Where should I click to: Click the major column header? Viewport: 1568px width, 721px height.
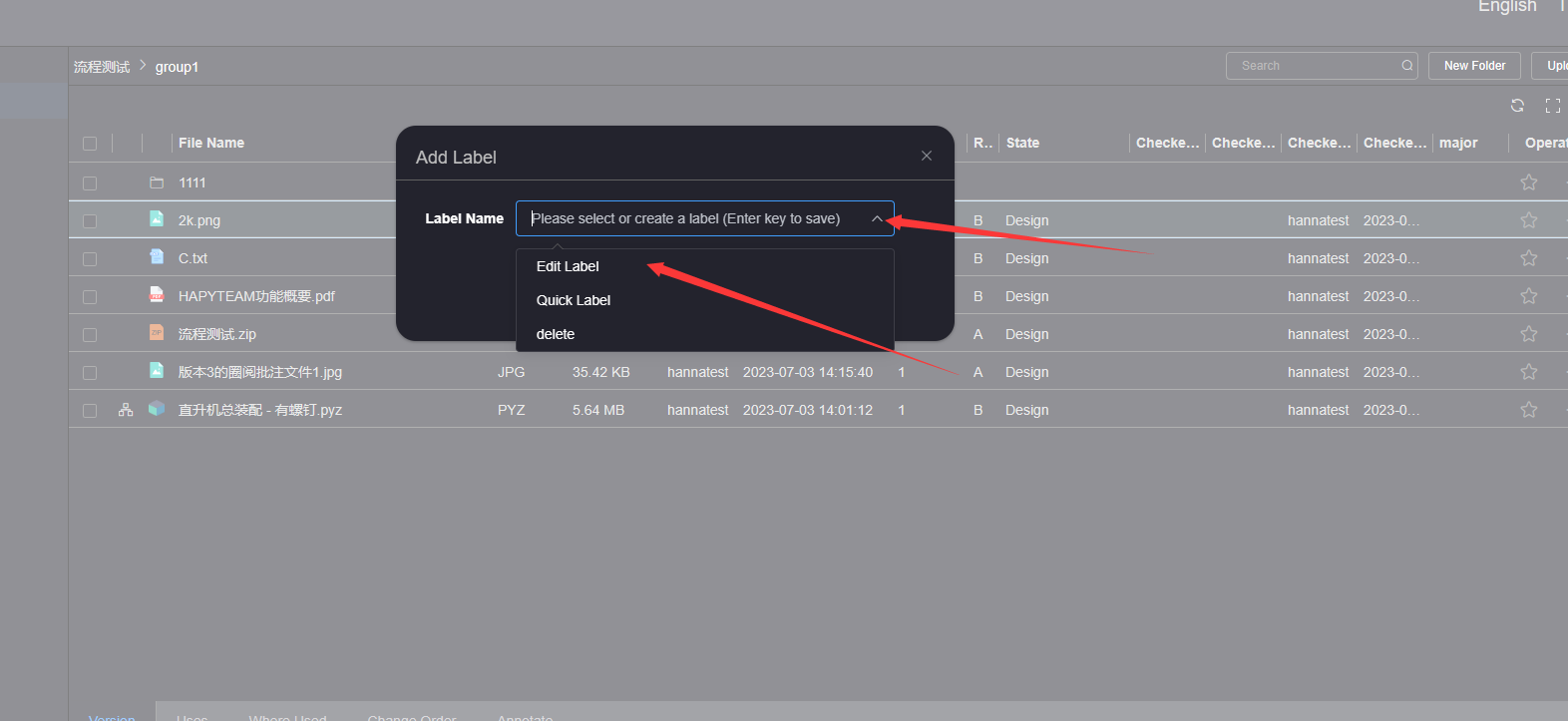pyautogui.click(x=1458, y=143)
